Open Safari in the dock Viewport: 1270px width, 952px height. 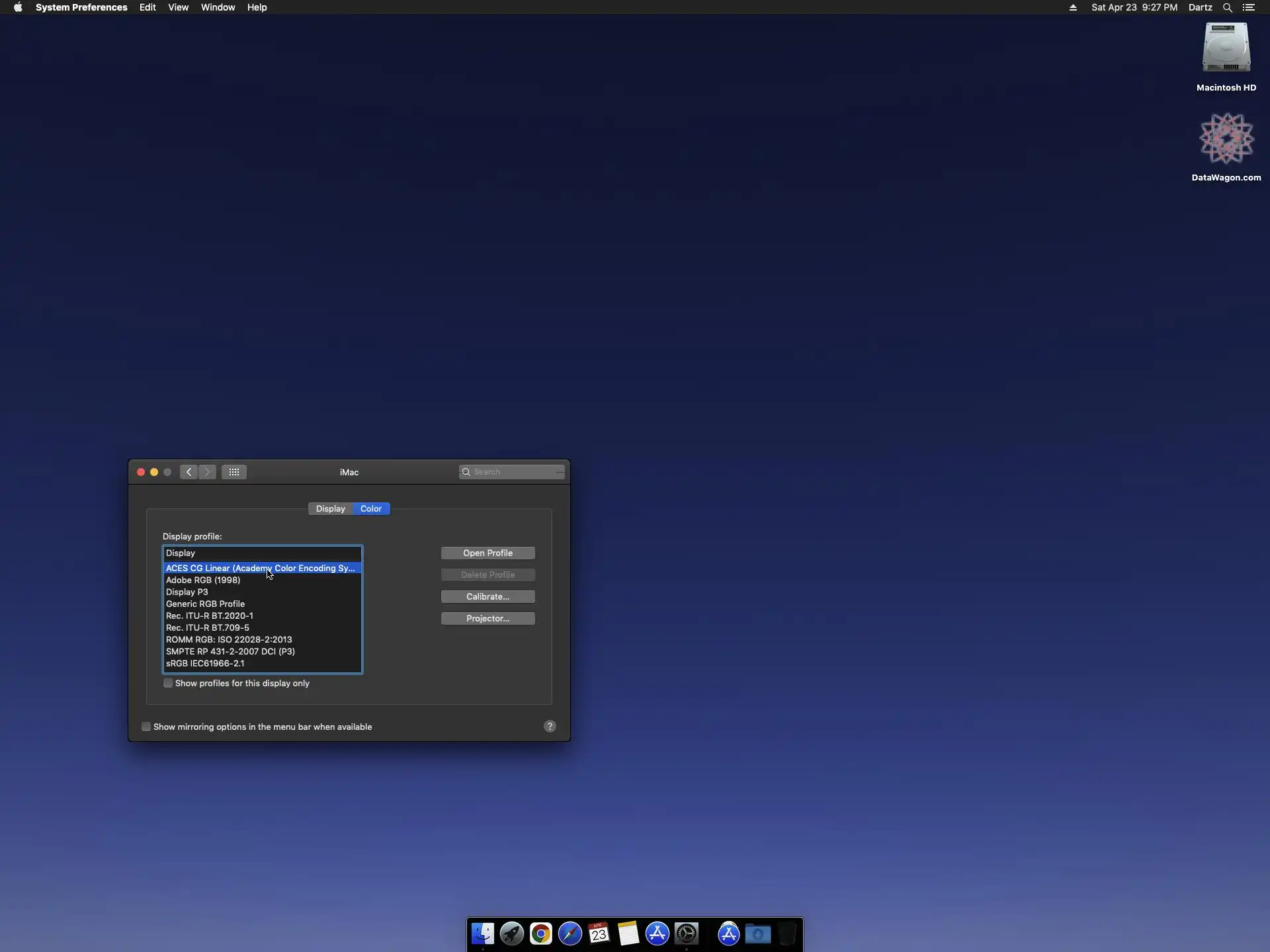(x=570, y=934)
